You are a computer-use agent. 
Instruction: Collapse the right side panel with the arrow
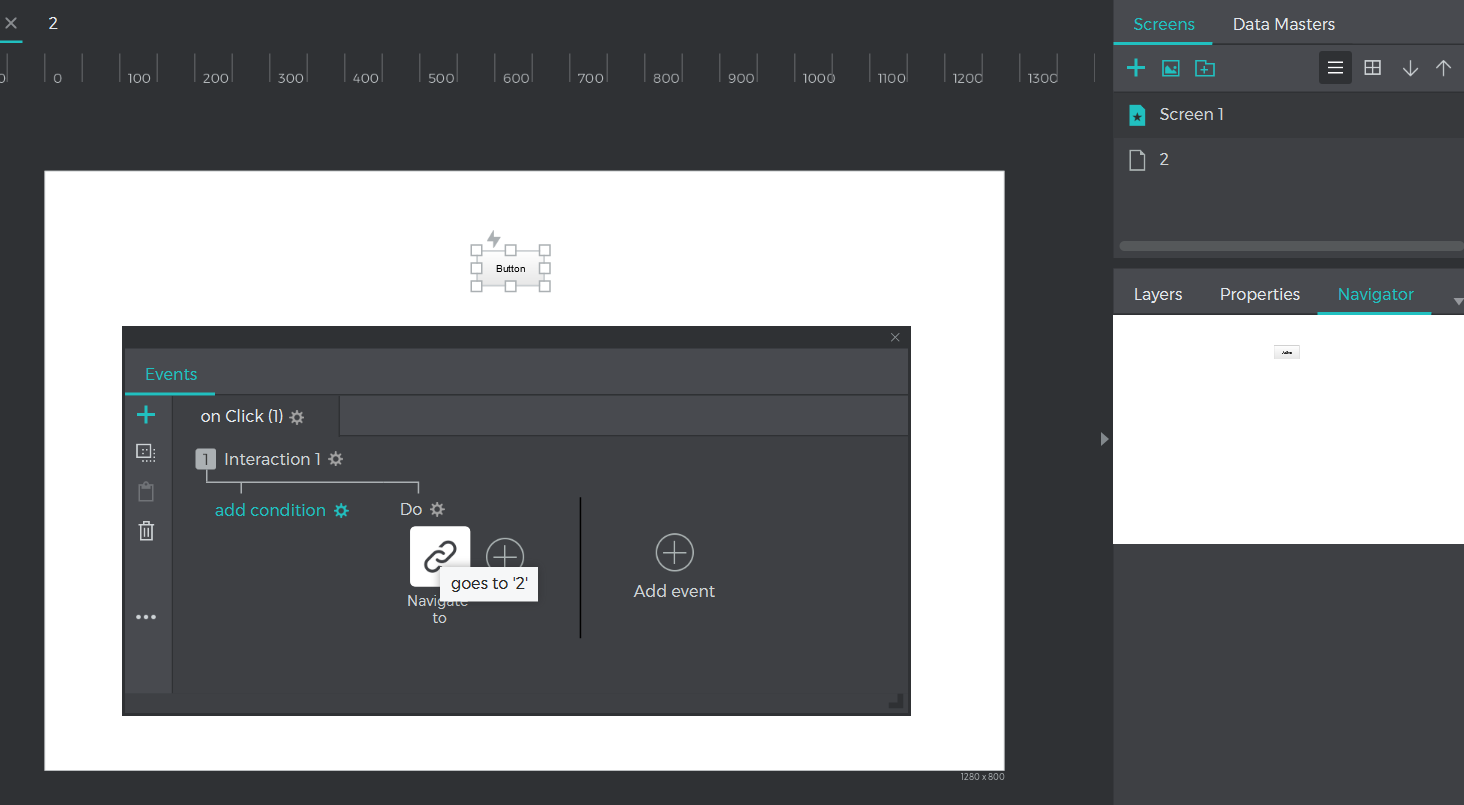click(x=1104, y=438)
